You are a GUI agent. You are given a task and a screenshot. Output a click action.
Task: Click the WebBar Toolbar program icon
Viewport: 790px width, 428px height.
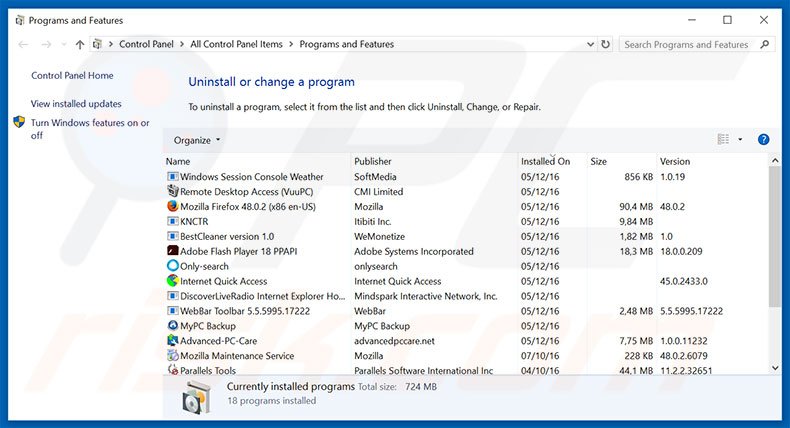click(x=172, y=311)
